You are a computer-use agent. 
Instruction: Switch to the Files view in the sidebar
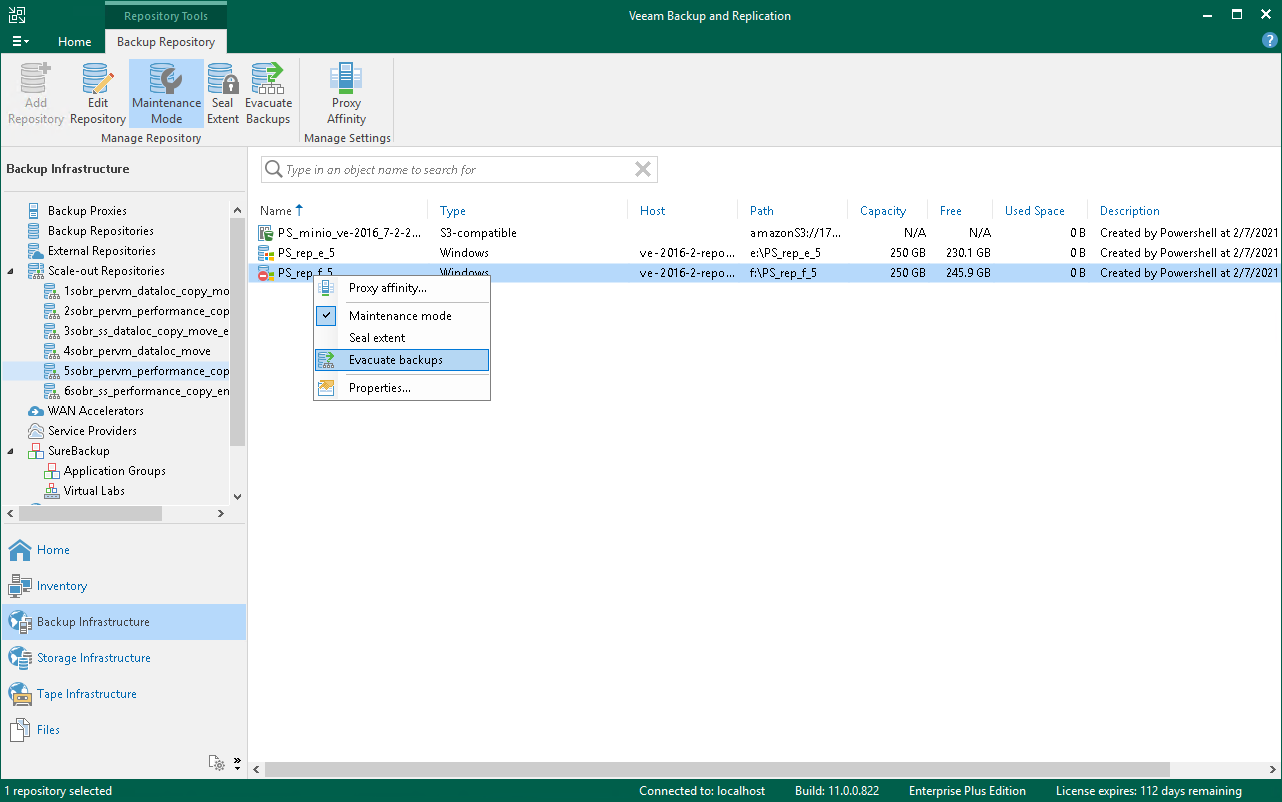point(47,729)
